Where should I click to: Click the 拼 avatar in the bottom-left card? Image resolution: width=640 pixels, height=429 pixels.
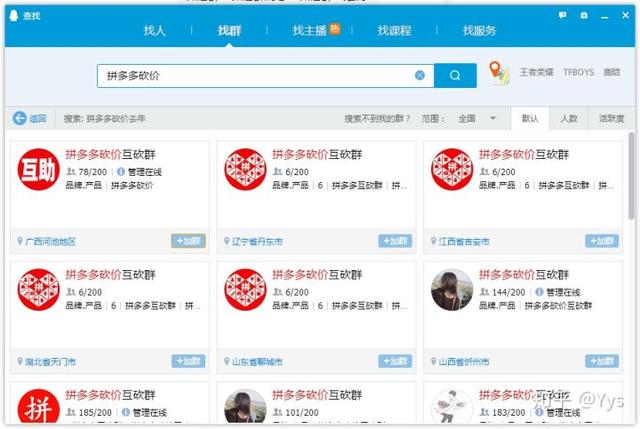(x=38, y=410)
